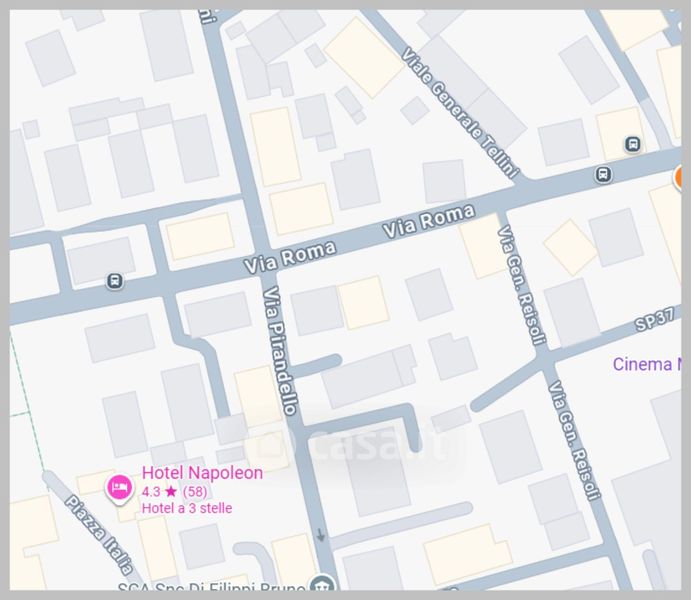Click the Cinema place label

(x=645, y=364)
